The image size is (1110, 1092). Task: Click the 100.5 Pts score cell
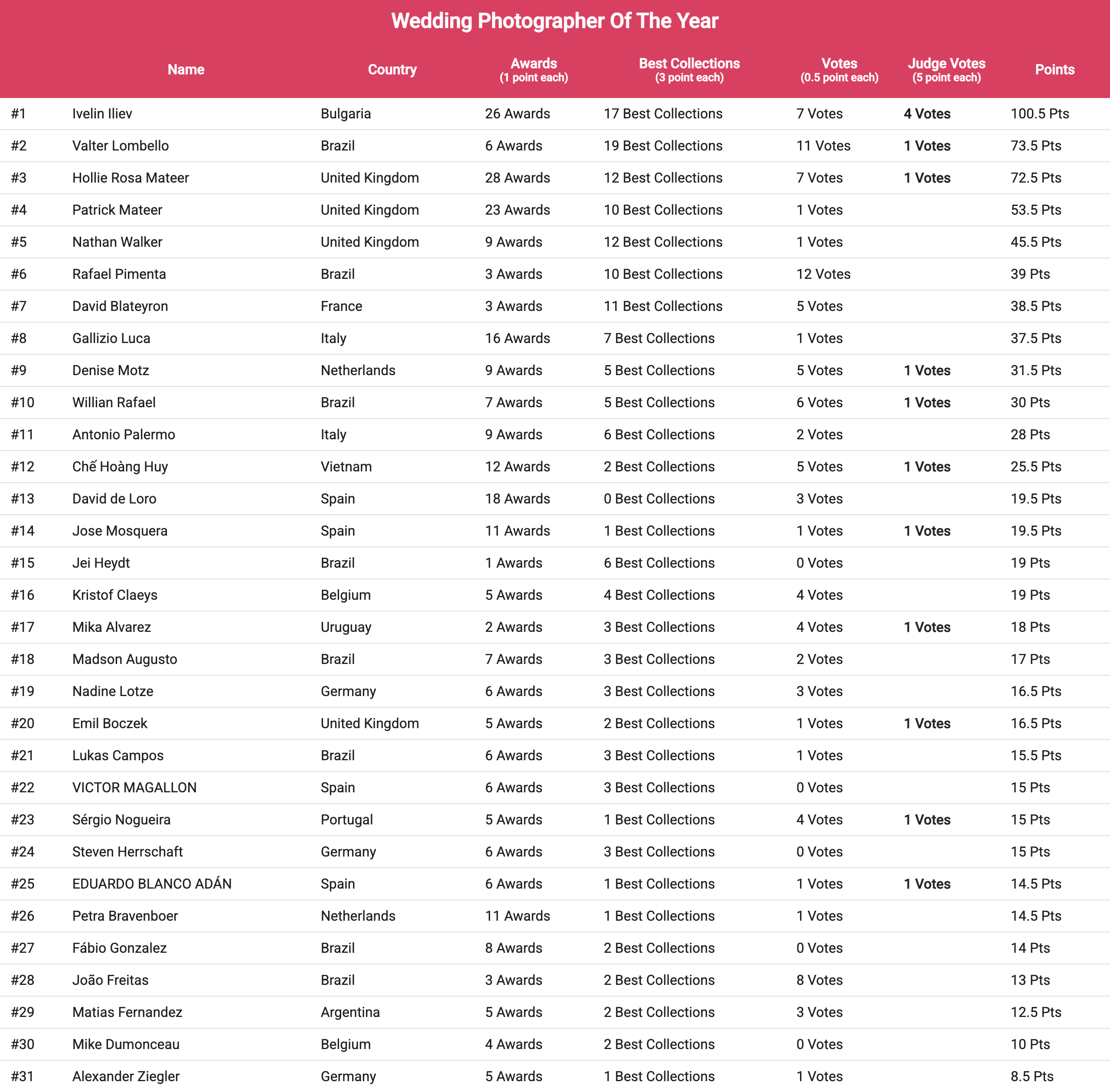(x=1039, y=114)
